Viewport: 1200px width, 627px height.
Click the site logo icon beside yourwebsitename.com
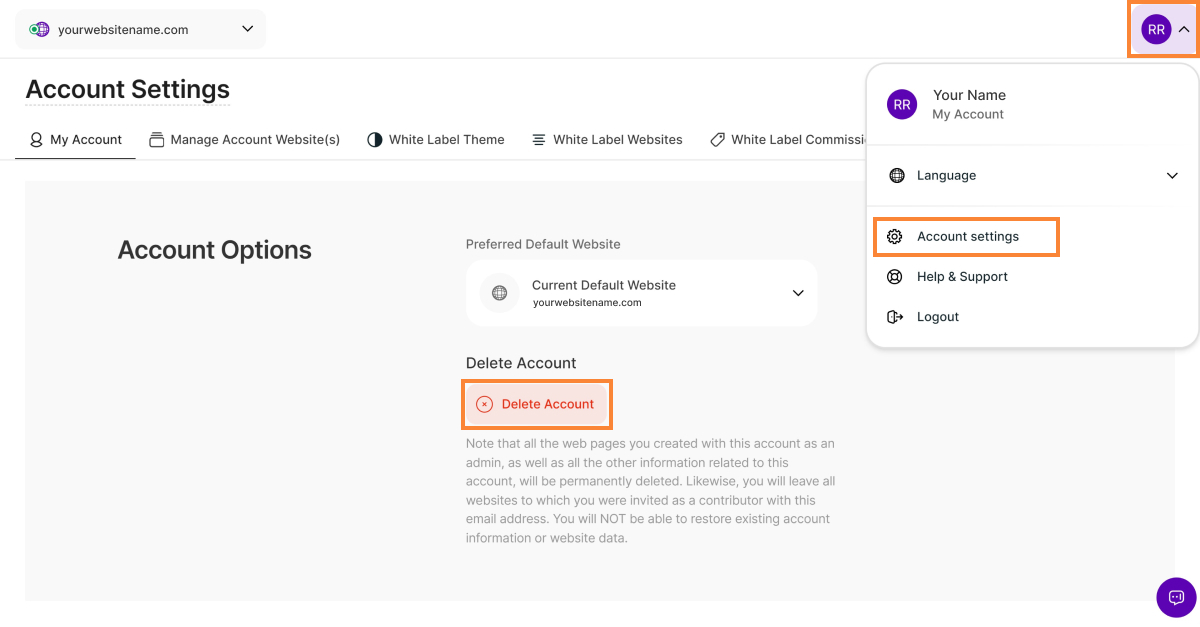(x=39, y=30)
